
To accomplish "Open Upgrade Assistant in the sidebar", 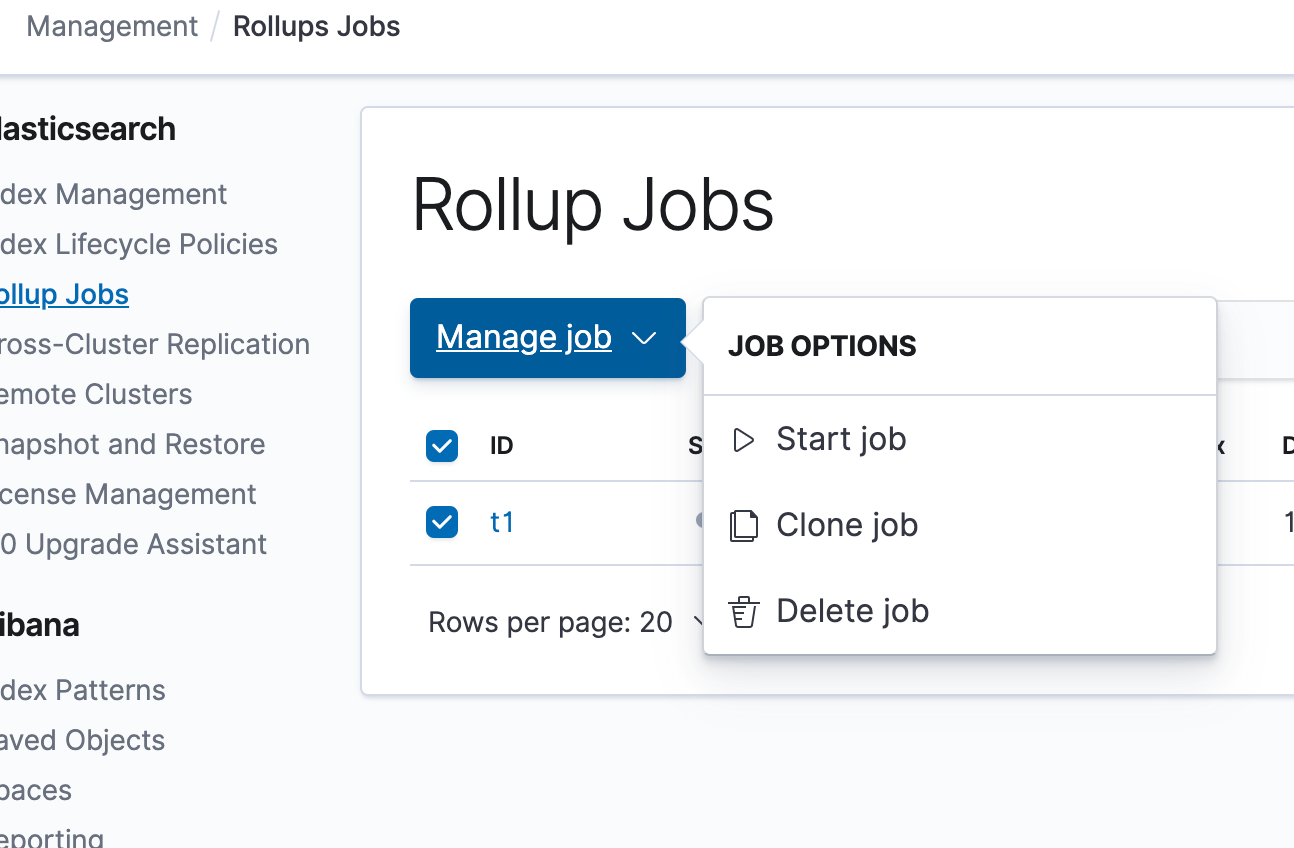I will [x=133, y=544].
